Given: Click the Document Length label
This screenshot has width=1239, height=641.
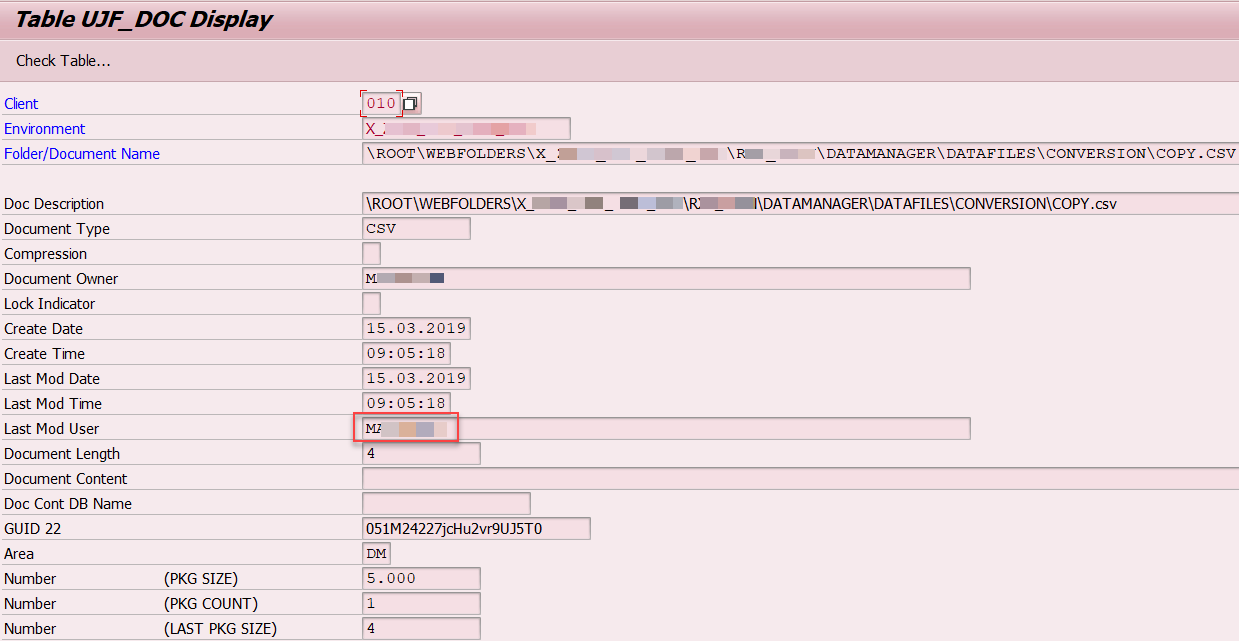Looking at the screenshot, I should (62, 454).
